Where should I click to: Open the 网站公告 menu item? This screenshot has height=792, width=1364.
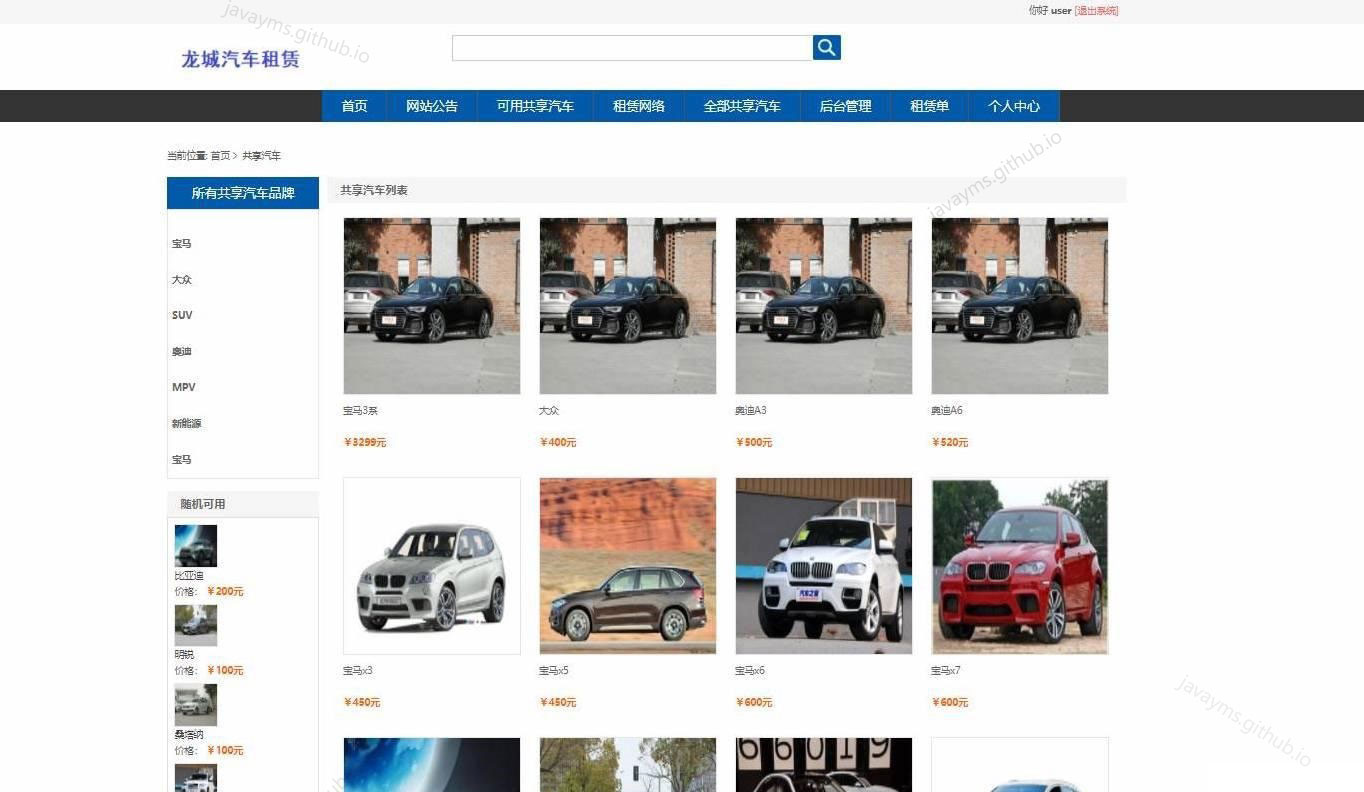pos(432,106)
